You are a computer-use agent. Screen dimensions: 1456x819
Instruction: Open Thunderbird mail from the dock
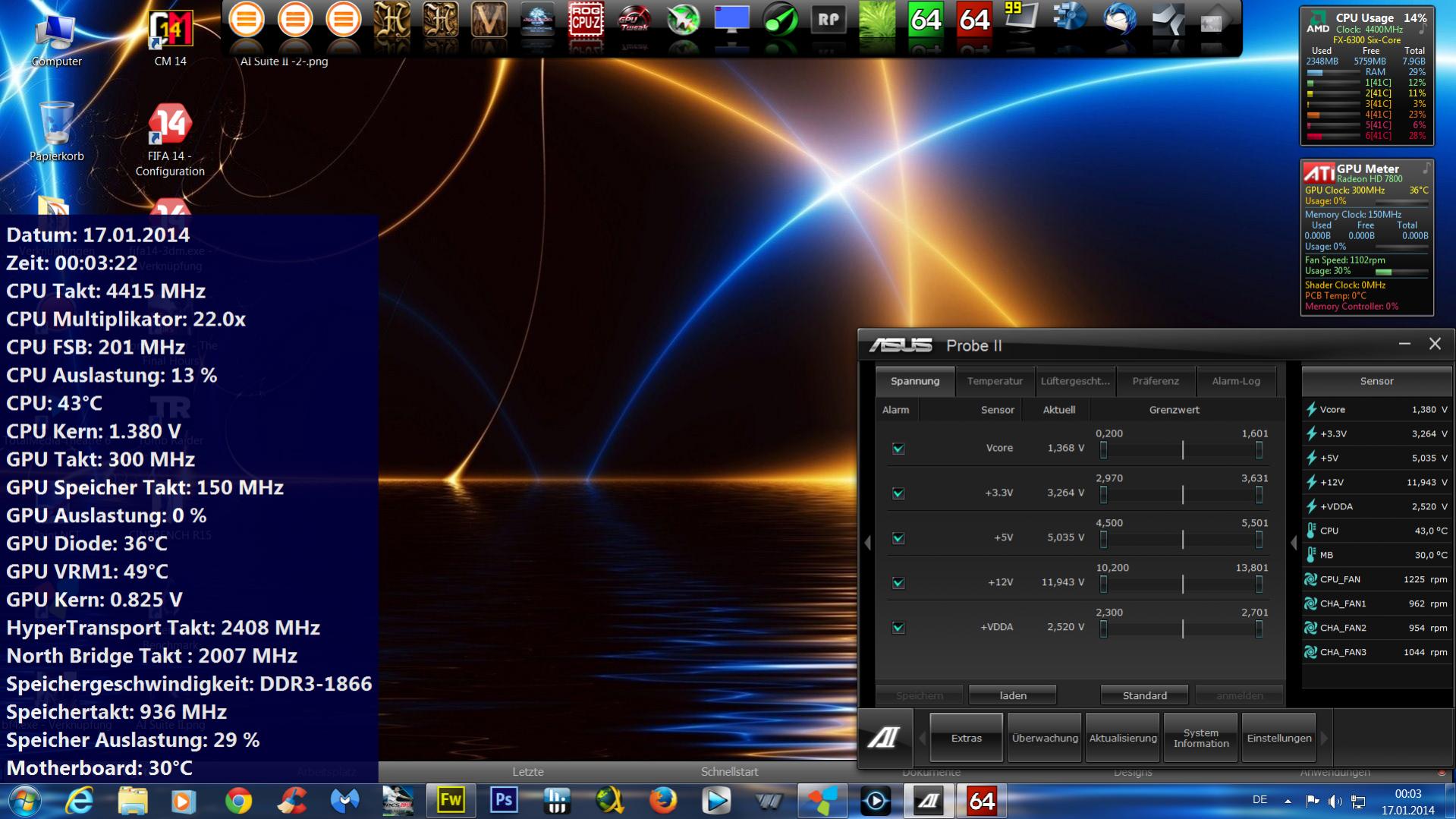pos(1119,20)
